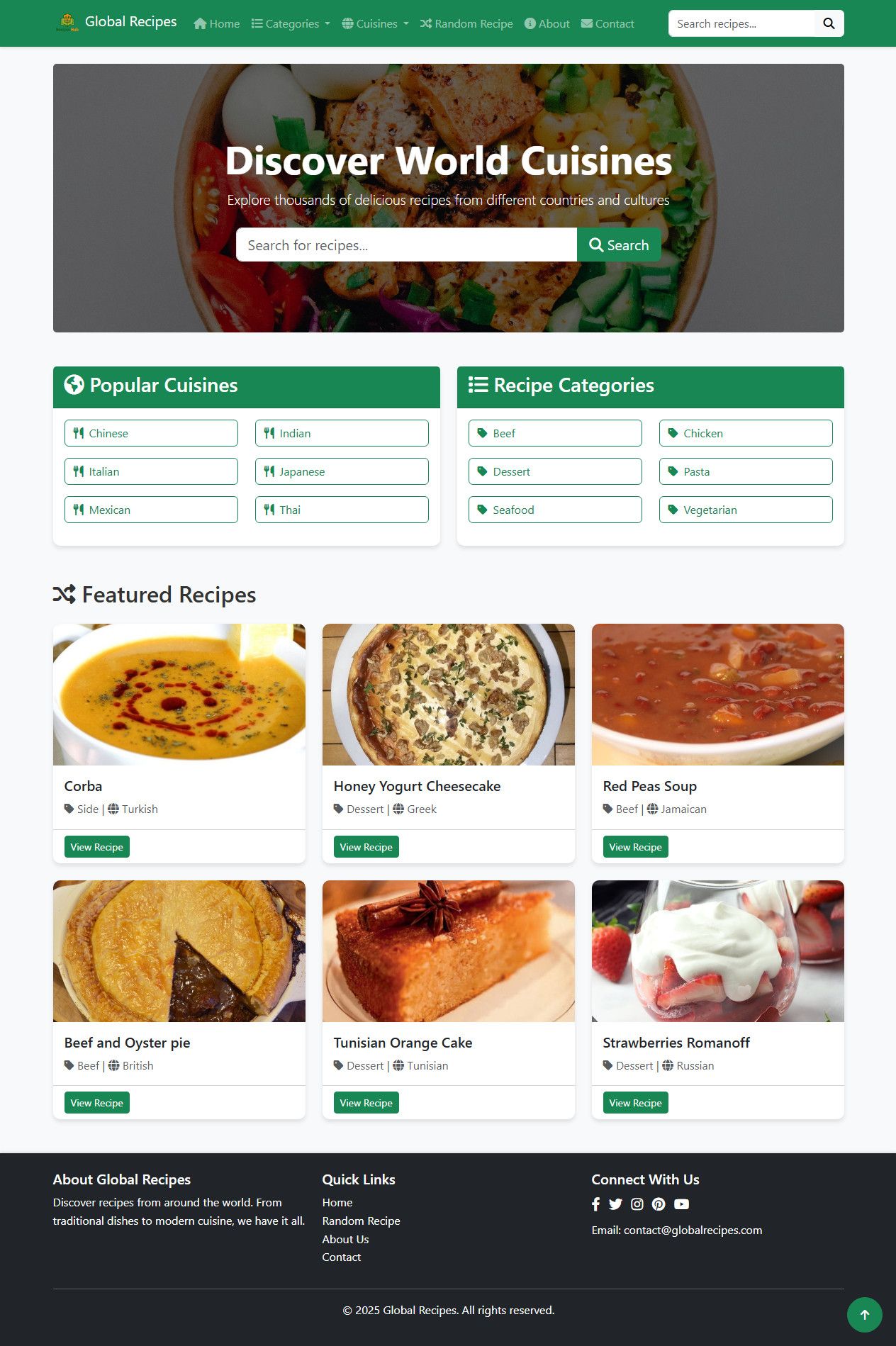This screenshot has height=1346, width=896.
Task: Click the hero Search for recipes field
Action: pyautogui.click(x=406, y=245)
